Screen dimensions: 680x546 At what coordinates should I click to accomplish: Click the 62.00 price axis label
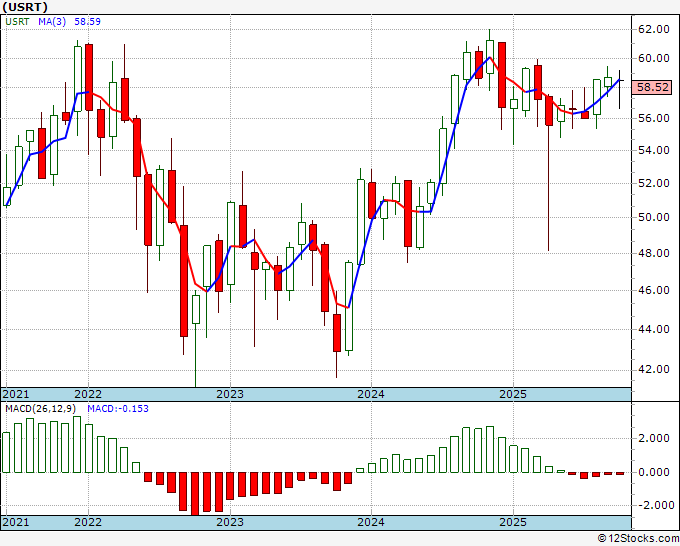654,29
